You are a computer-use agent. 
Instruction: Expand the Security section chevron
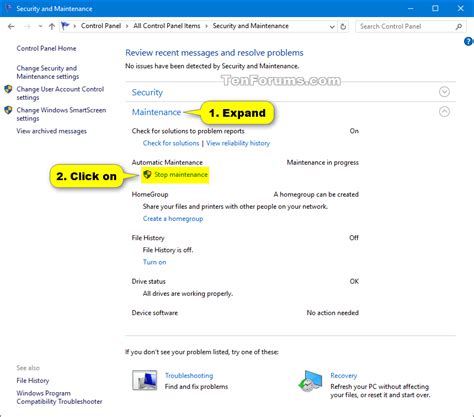444,92
